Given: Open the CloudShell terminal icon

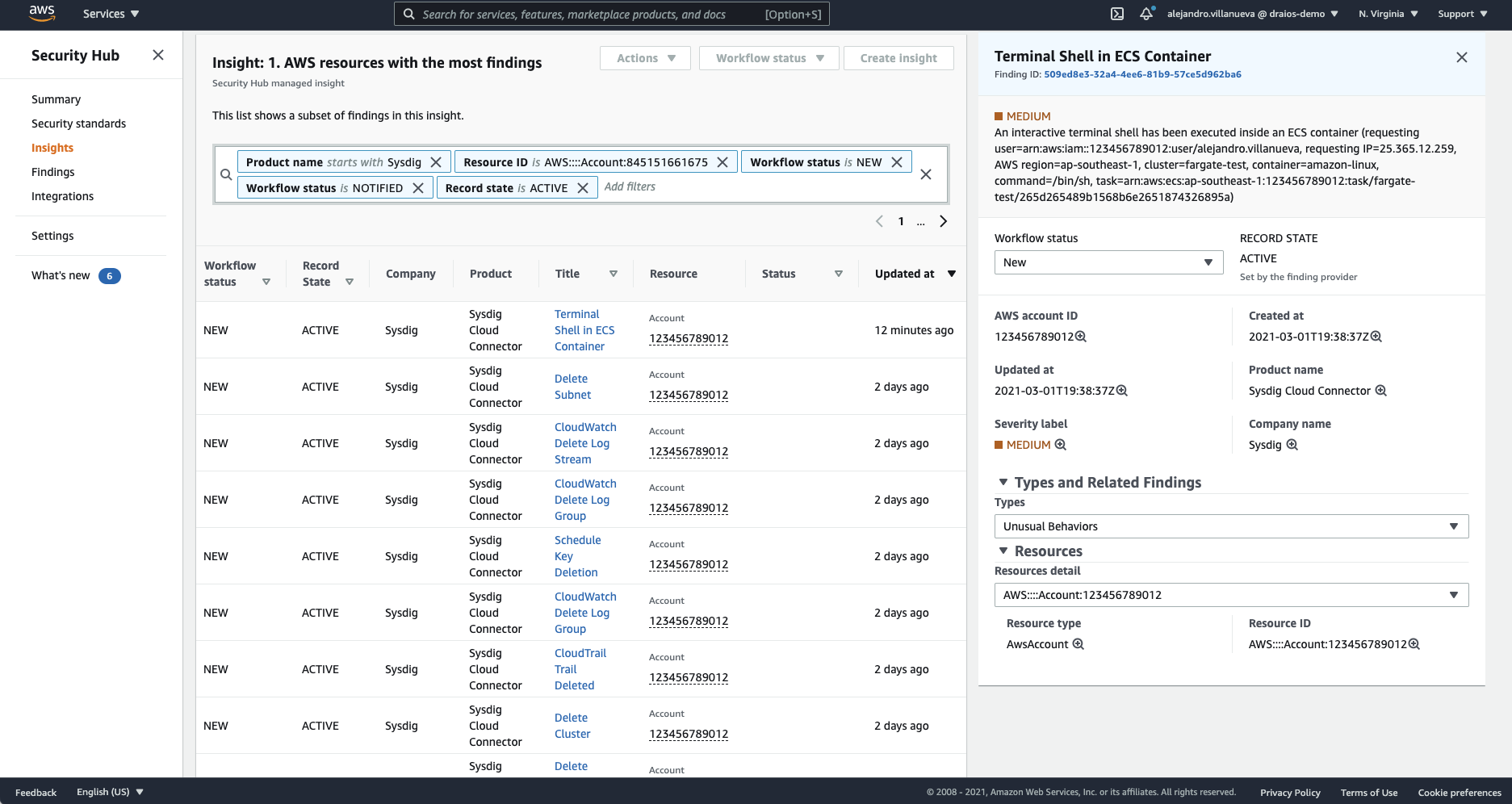Looking at the screenshot, I should pyautogui.click(x=1116, y=14).
